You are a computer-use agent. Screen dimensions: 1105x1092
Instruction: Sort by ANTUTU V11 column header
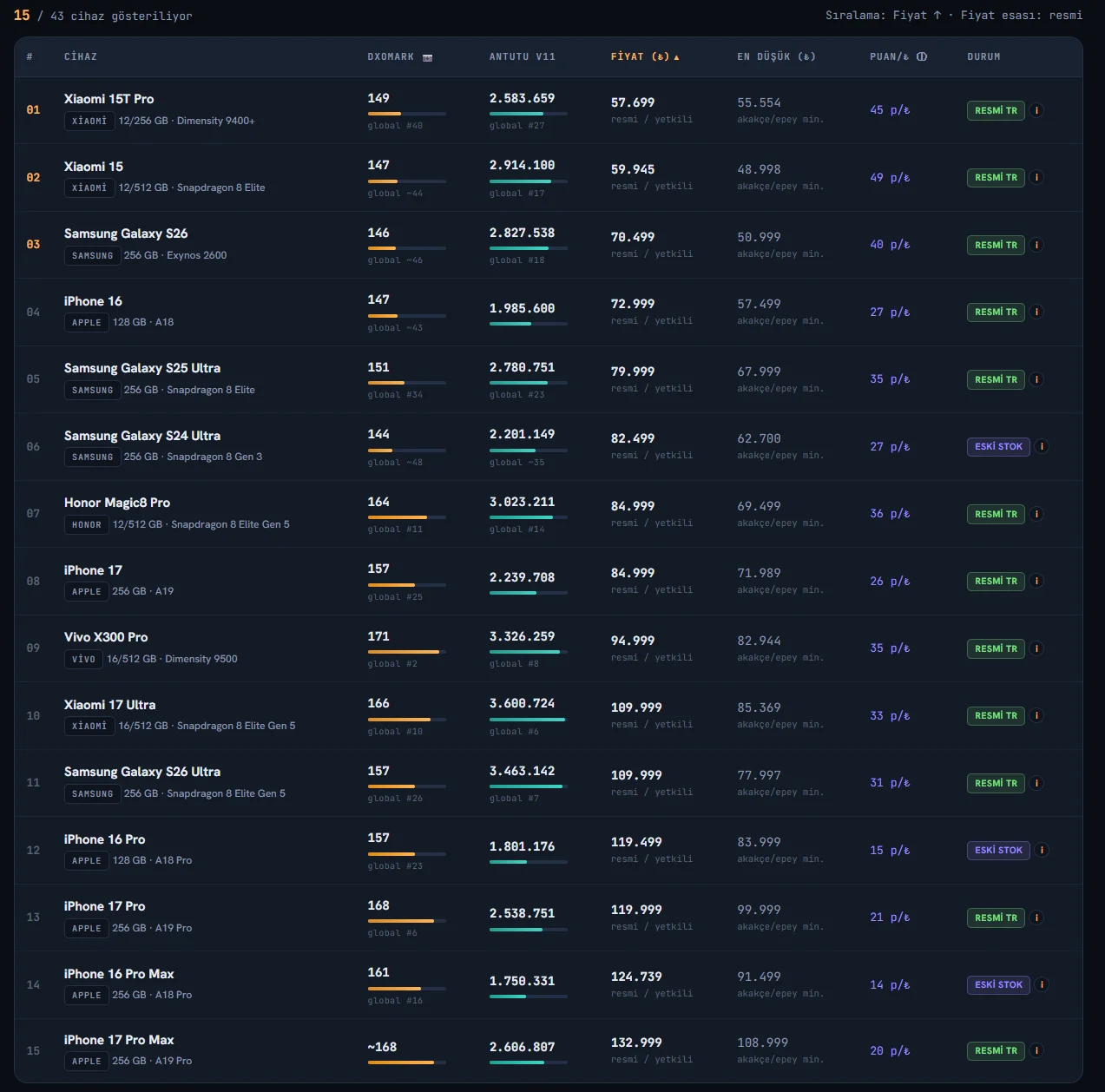click(522, 56)
